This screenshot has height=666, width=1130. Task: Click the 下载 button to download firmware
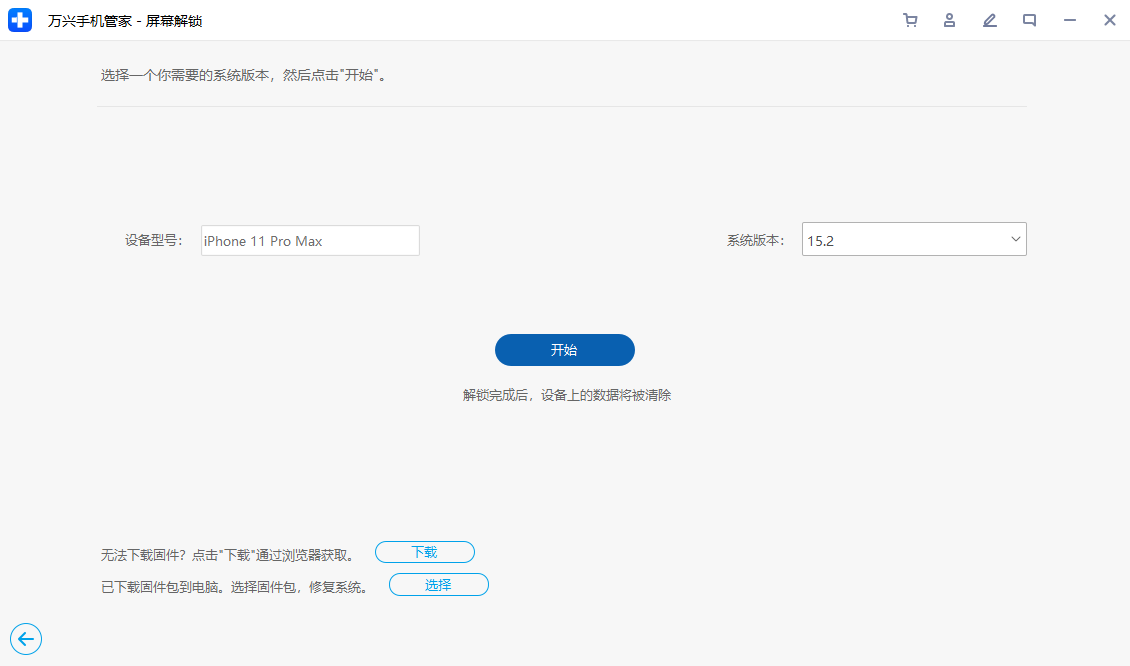[x=424, y=551]
